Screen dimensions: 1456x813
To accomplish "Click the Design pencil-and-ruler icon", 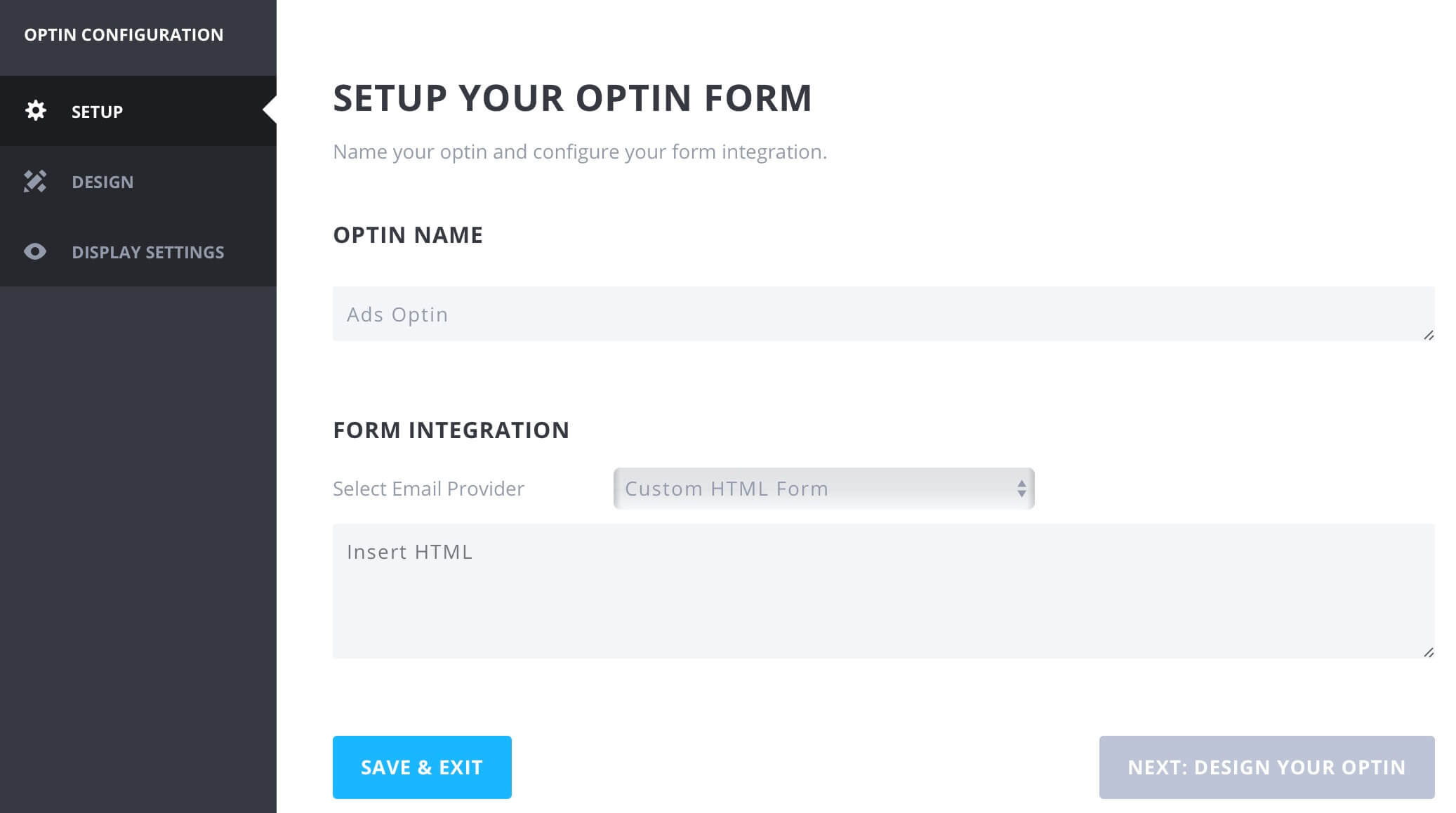I will pyautogui.click(x=35, y=181).
